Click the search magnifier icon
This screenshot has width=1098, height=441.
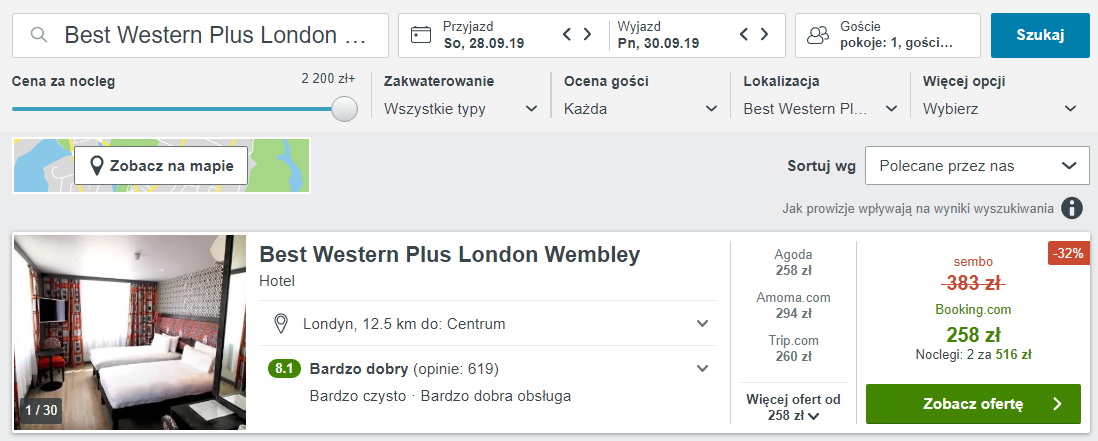click(40, 35)
